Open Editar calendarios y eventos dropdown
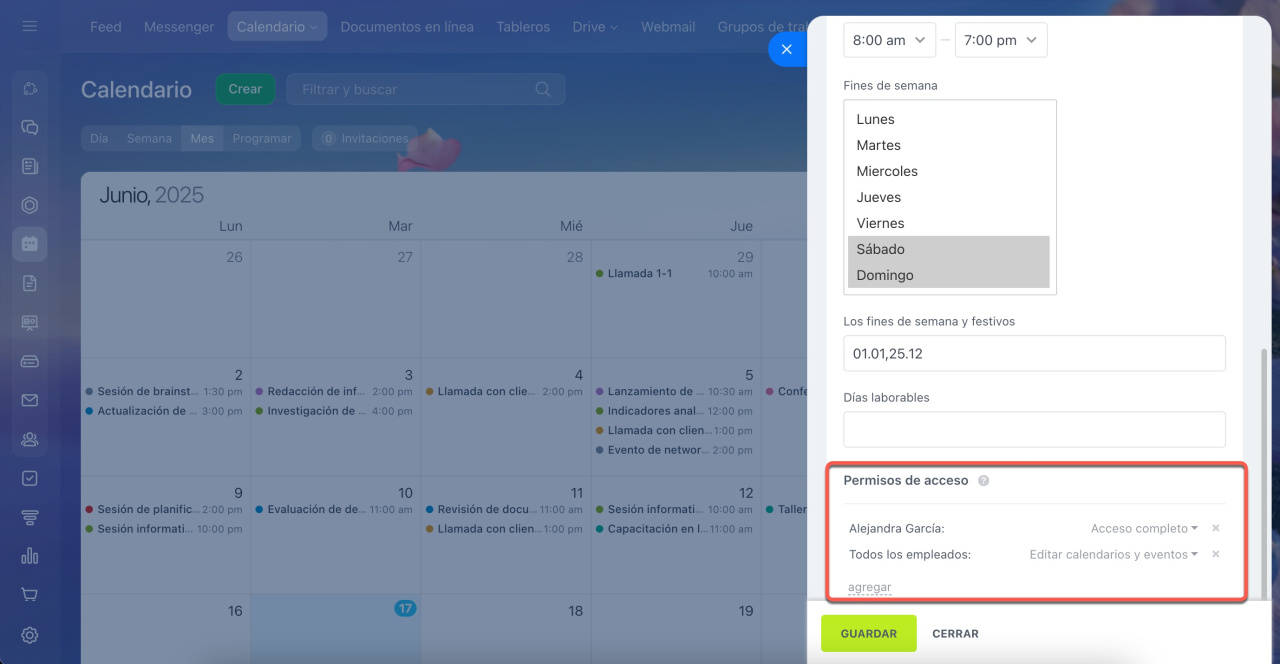This screenshot has height=664, width=1280. [x=1114, y=554]
